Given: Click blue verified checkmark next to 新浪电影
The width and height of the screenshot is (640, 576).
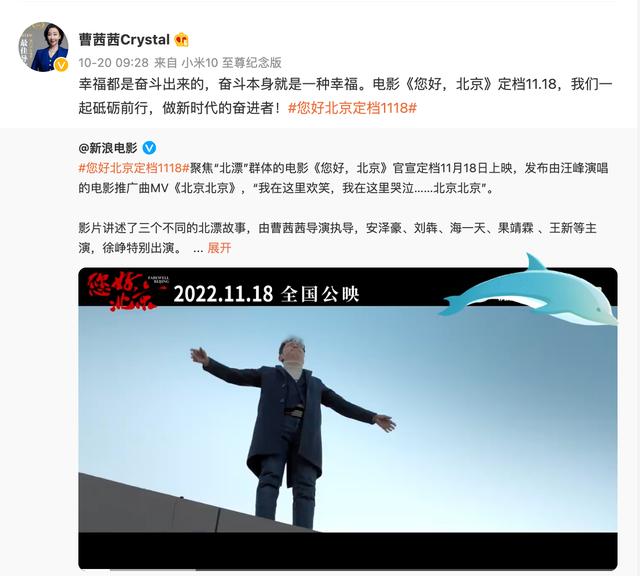Looking at the screenshot, I should click(149, 148).
